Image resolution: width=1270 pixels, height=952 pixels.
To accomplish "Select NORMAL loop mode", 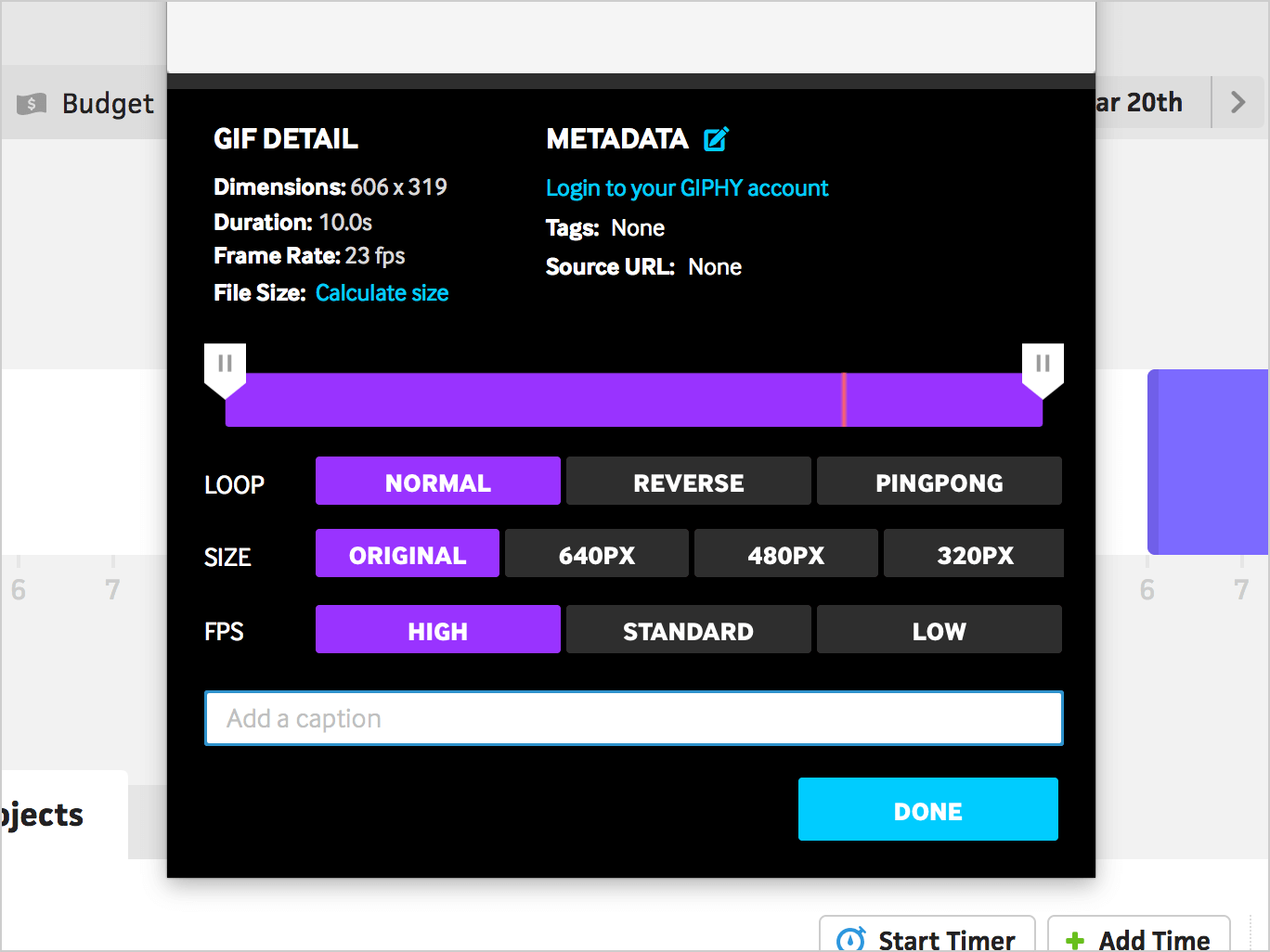I will coord(438,481).
